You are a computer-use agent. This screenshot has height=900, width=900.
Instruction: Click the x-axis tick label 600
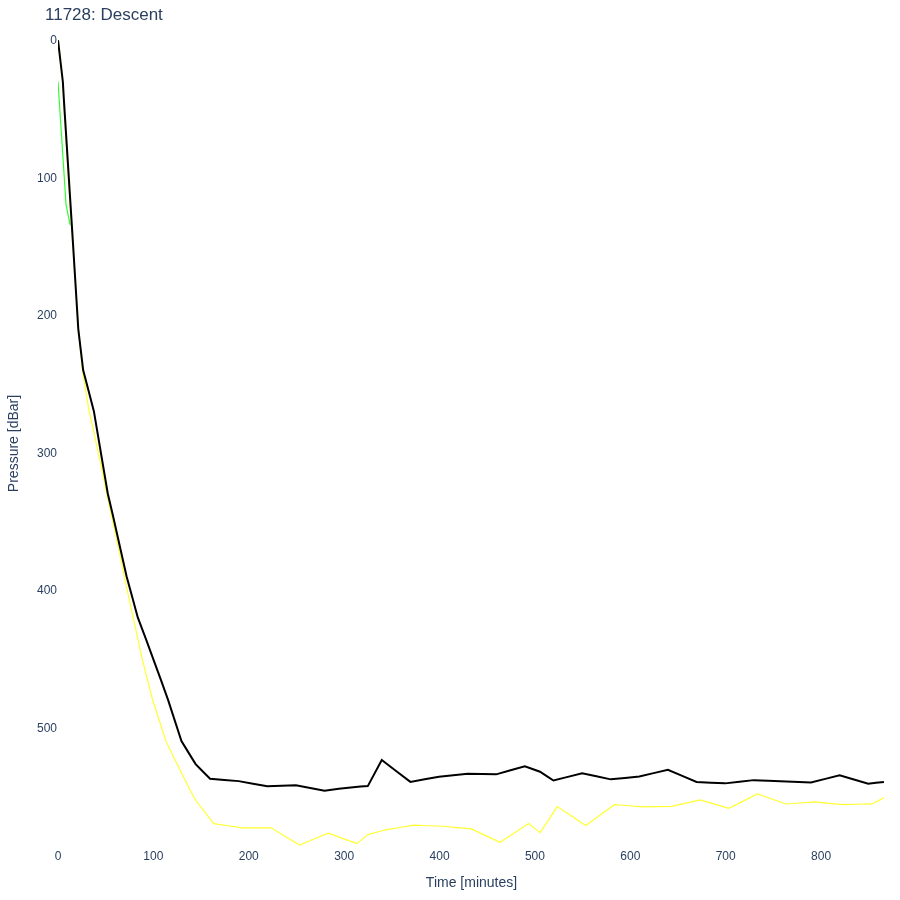[630, 856]
